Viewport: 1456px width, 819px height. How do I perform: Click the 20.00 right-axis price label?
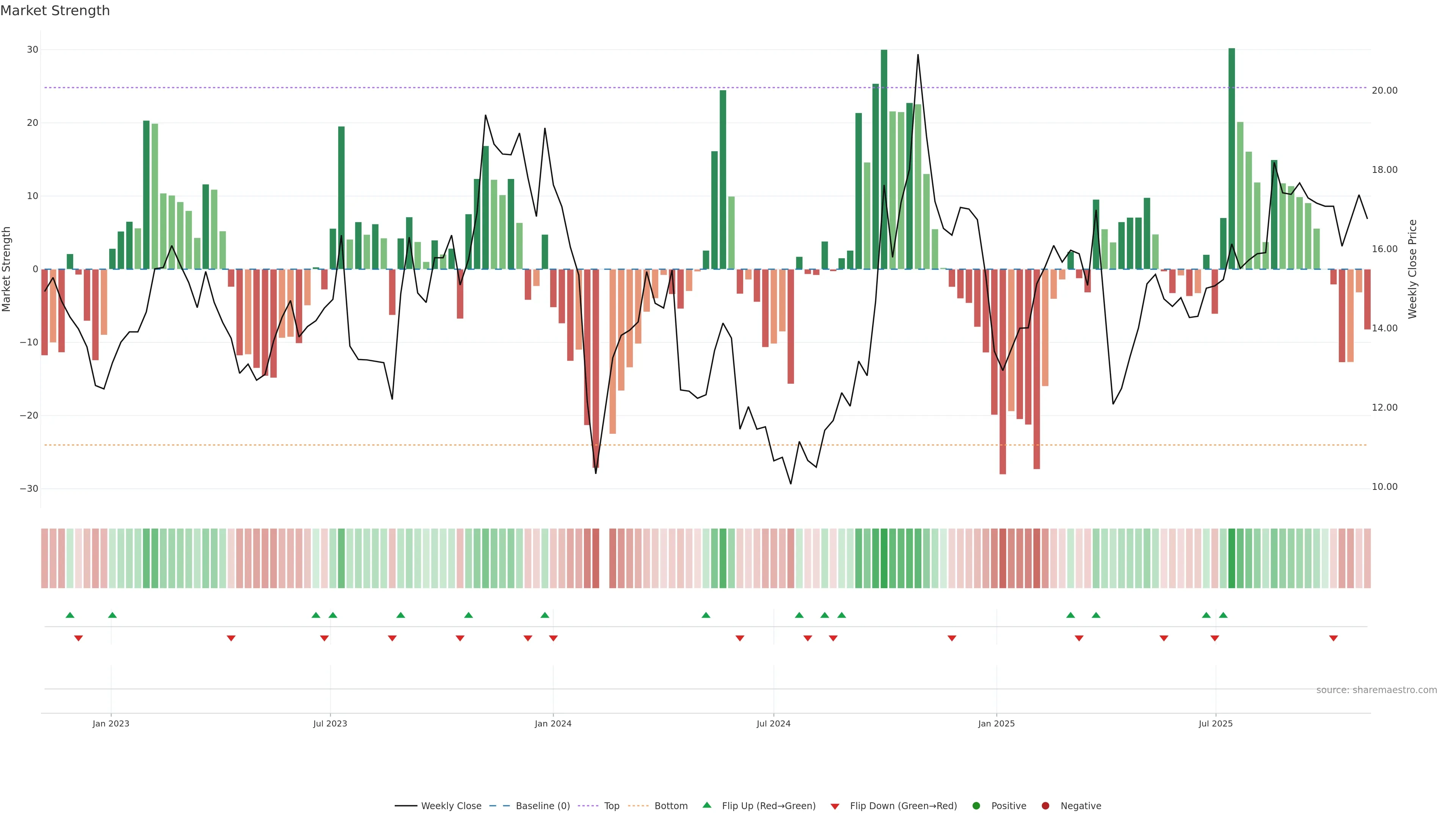tap(1384, 91)
